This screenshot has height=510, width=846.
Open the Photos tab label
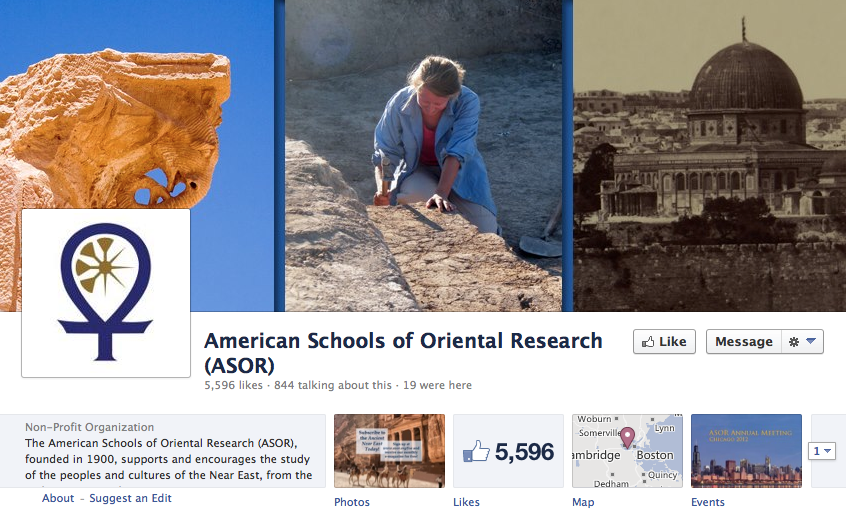pyautogui.click(x=352, y=502)
